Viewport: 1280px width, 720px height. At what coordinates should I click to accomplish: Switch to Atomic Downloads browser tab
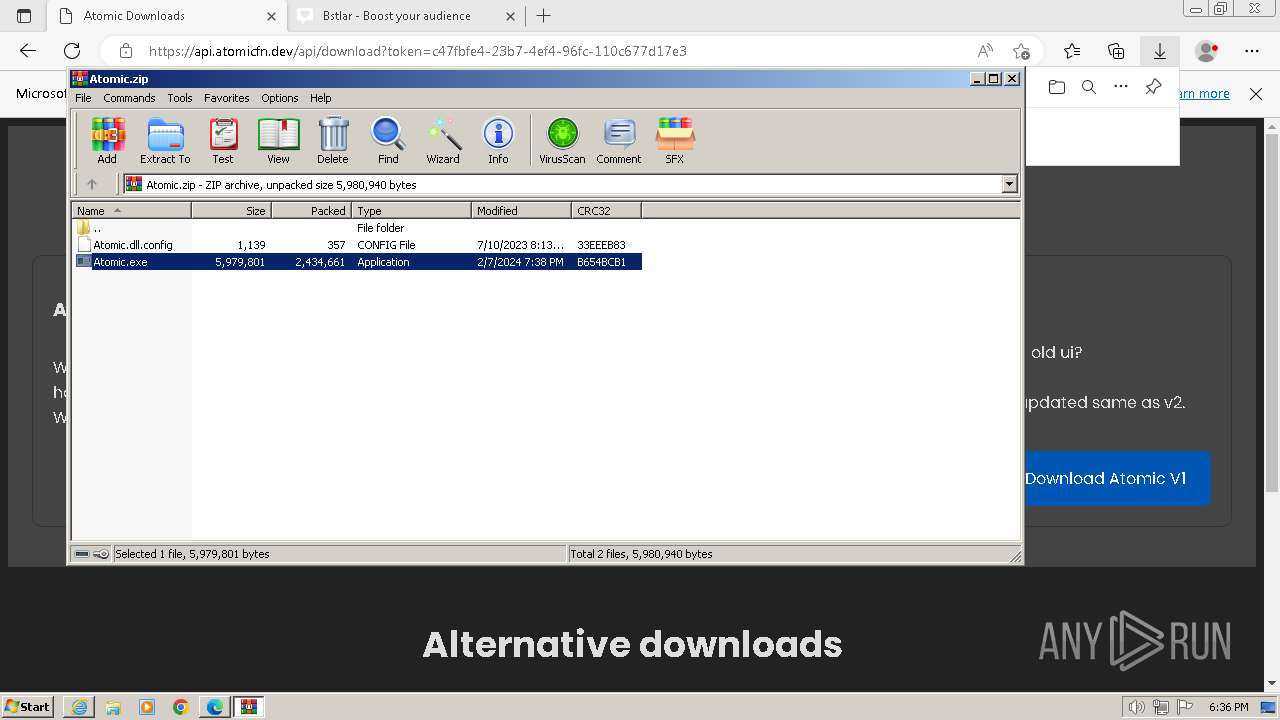click(167, 16)
